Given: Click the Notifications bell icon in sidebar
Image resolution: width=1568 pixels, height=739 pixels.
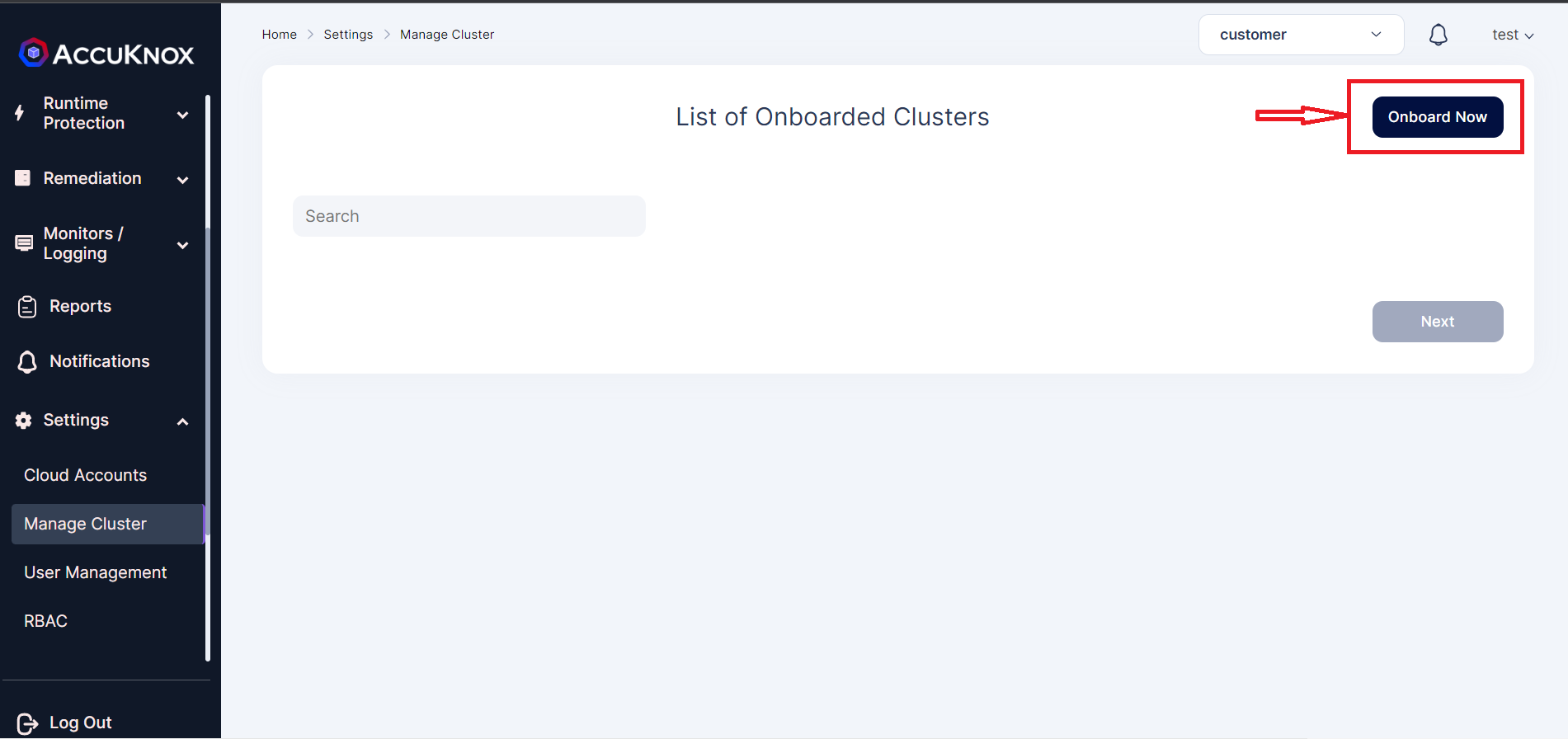Looking at the screenshot, I should tap(27, 361).
